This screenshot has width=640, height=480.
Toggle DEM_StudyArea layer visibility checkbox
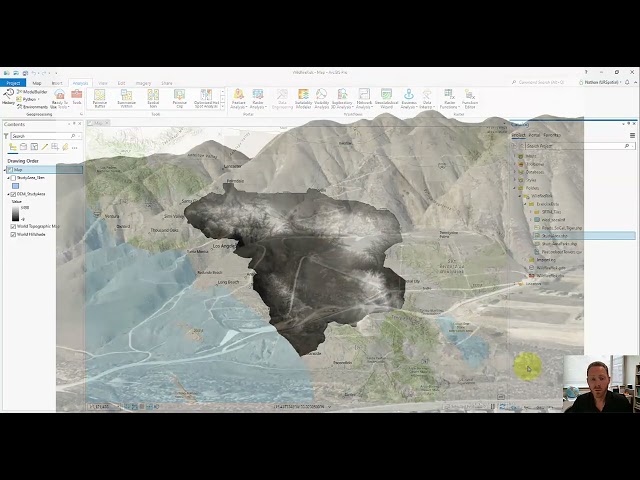[x=13, y=194]
